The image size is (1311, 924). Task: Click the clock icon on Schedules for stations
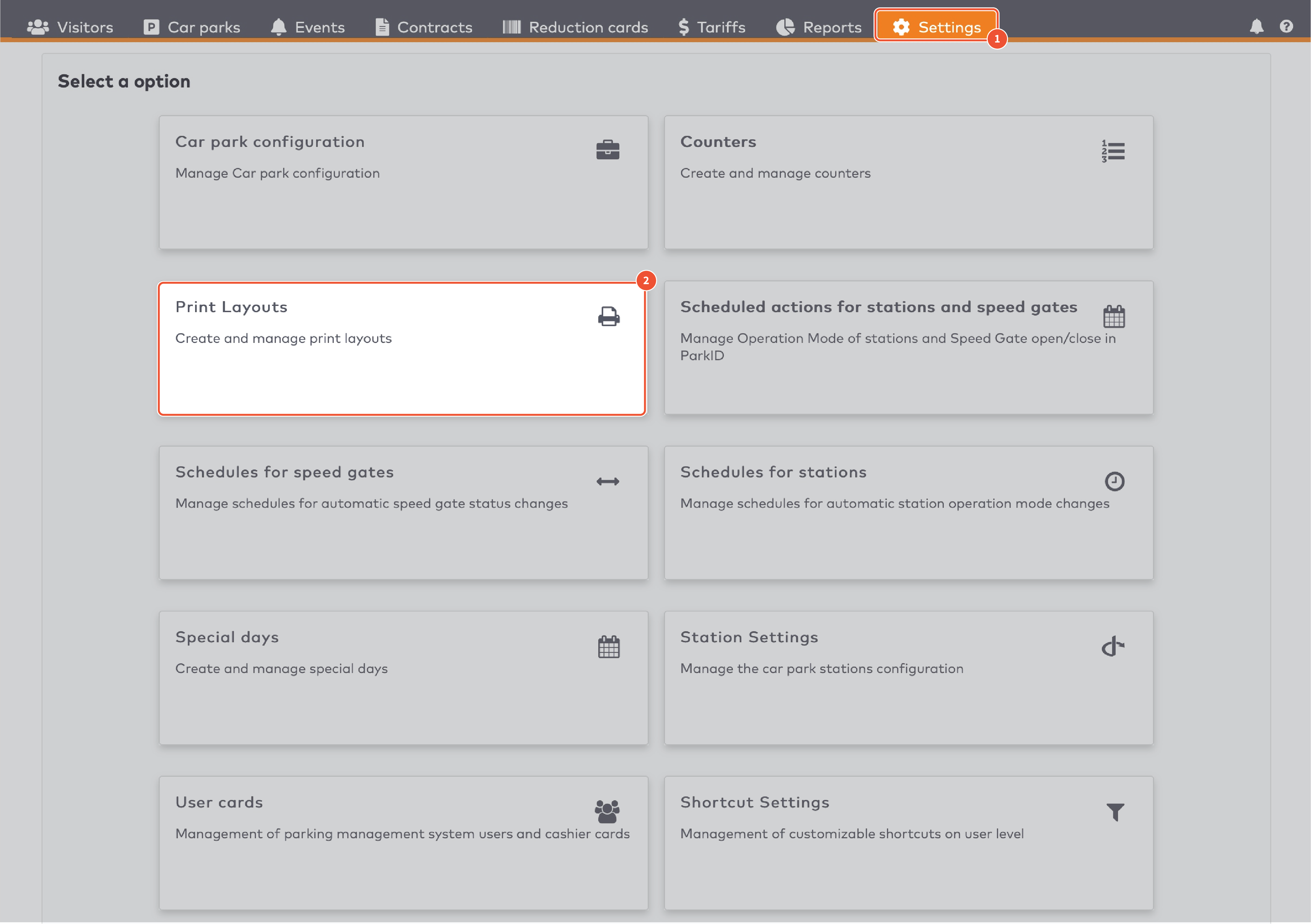pos(1115,480)
